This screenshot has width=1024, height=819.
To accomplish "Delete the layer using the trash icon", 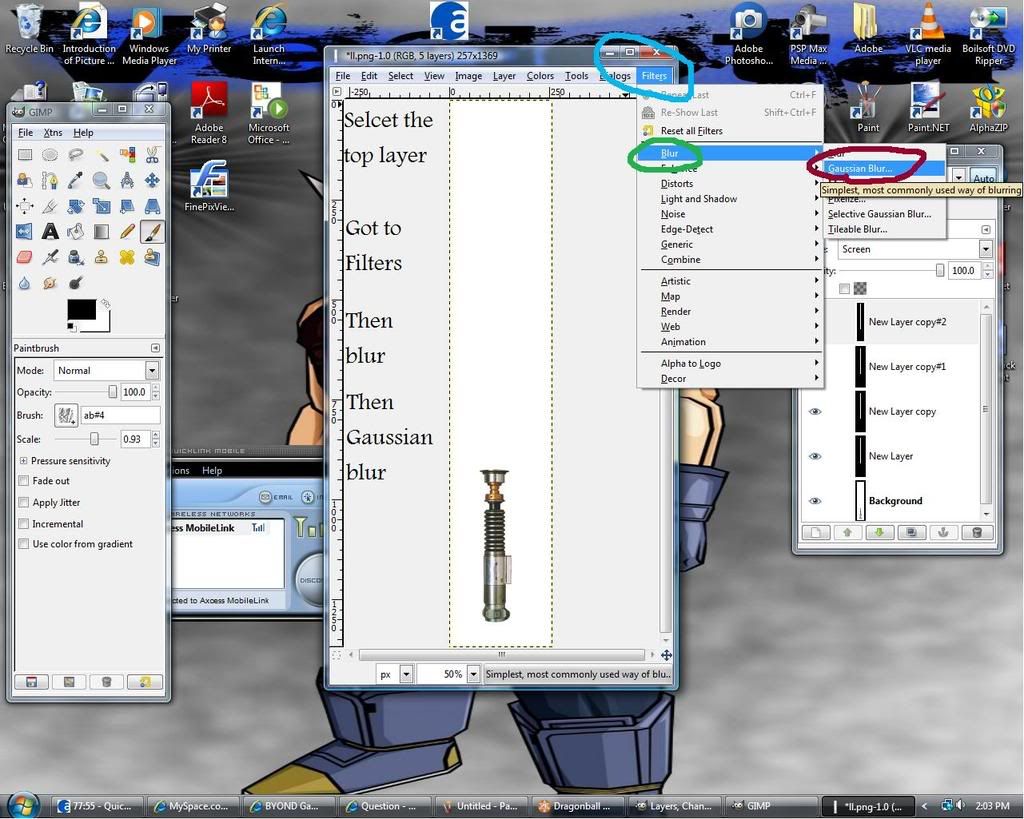I will point(976,532).
